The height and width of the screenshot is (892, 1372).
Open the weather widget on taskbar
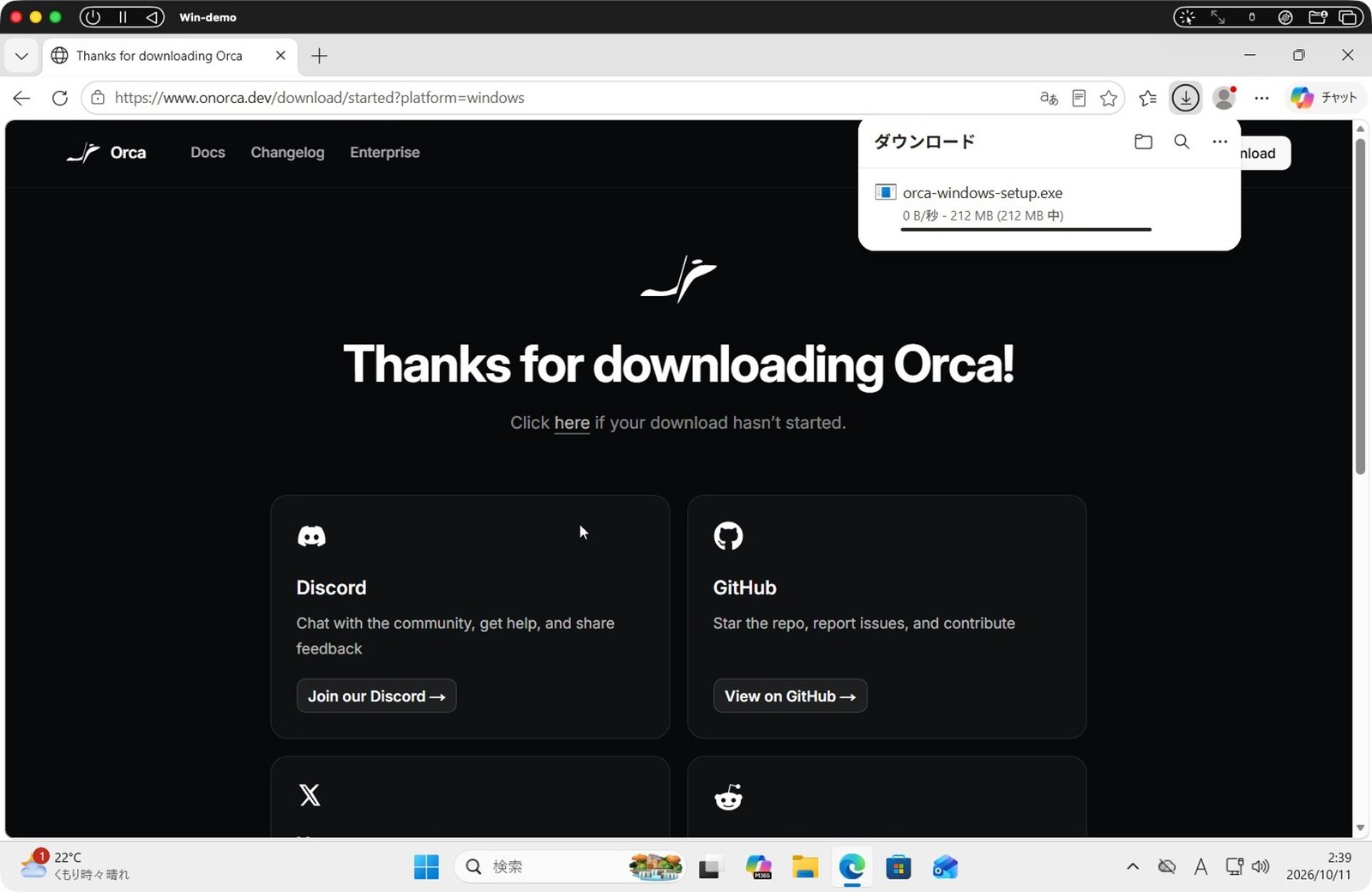click(x=75, y=865)
